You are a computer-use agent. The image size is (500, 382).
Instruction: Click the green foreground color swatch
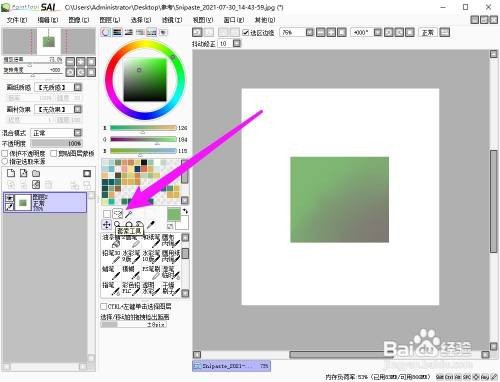(x=174, y=214)
